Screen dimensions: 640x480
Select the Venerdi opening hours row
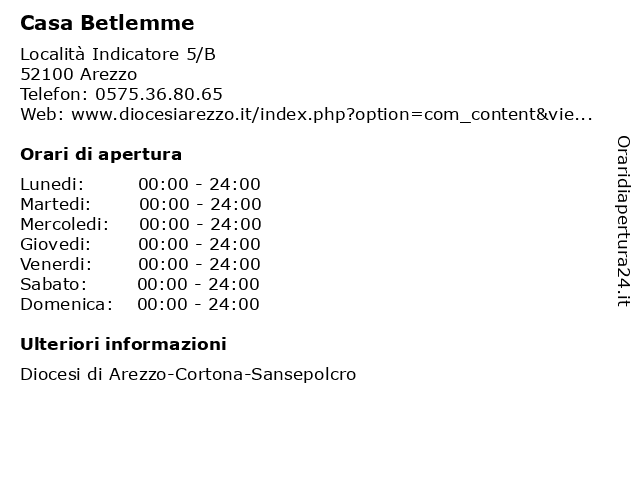[x=140, y=264]
